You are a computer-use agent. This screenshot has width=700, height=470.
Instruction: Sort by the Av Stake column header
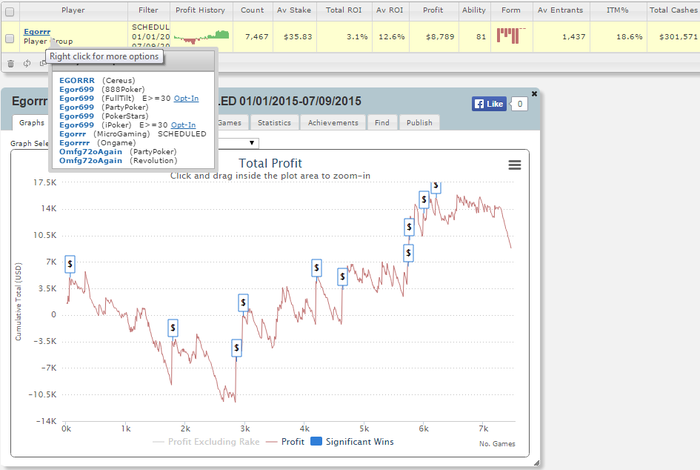pos(294,10)
